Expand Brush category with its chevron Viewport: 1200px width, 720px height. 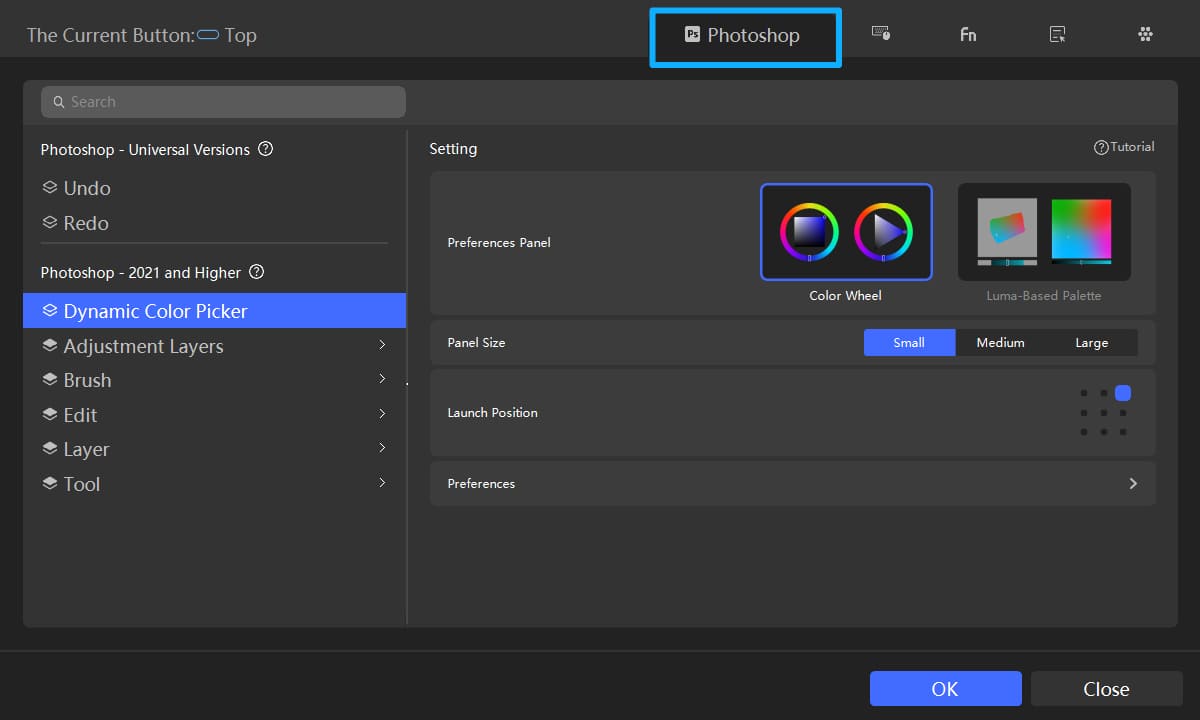tap(382, 379)
